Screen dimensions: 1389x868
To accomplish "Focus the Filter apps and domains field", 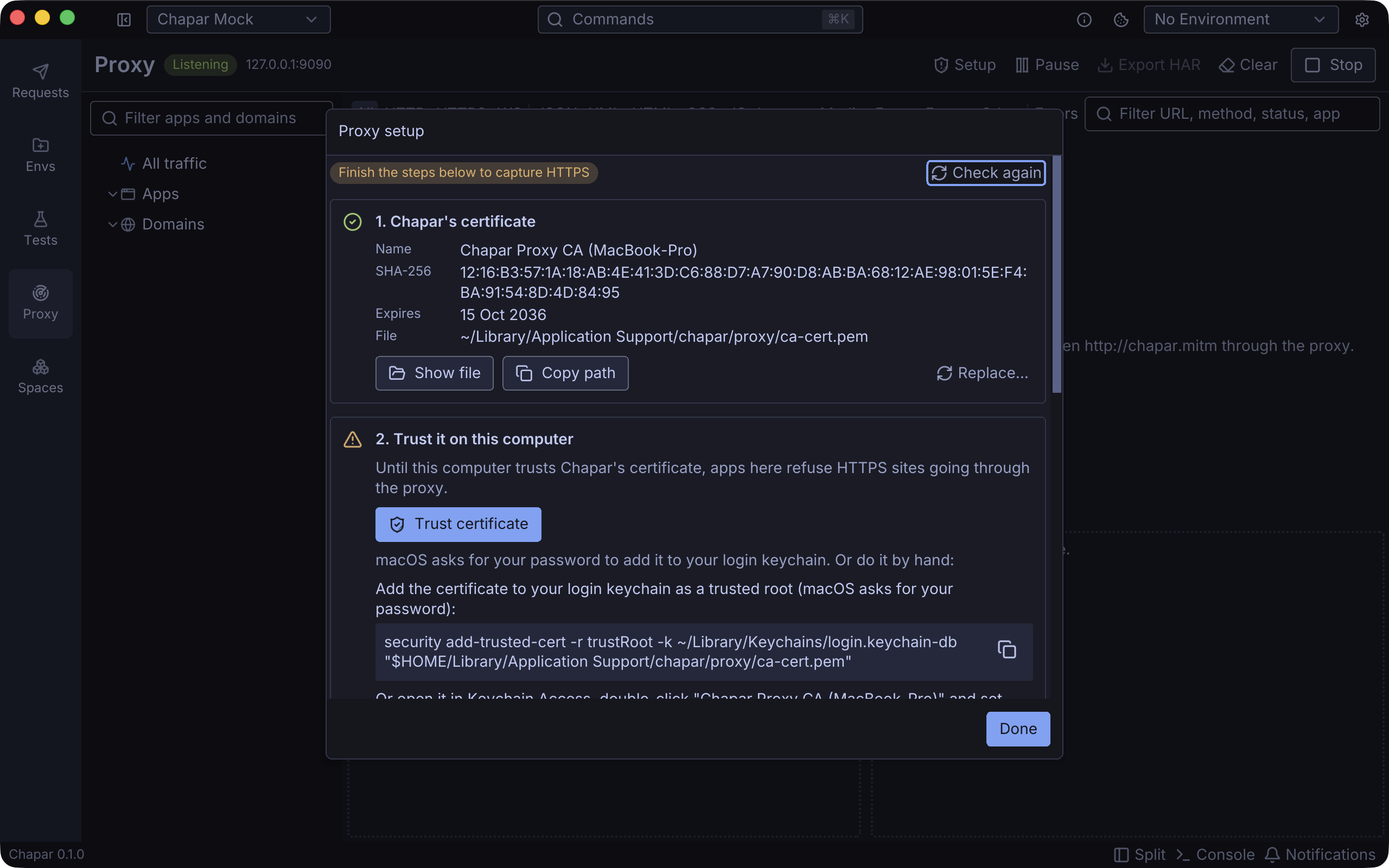I will click(211, 118).
